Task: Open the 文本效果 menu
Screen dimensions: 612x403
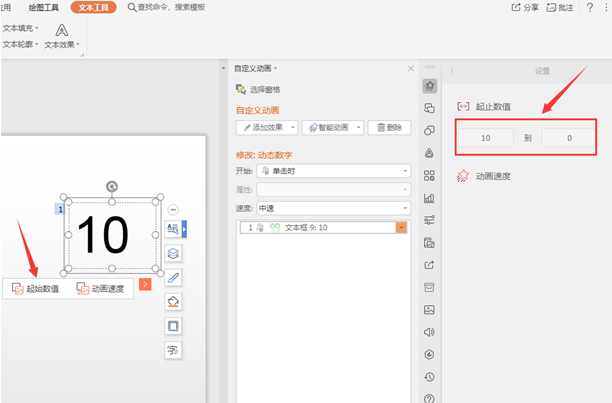Action: coord(62,45)
